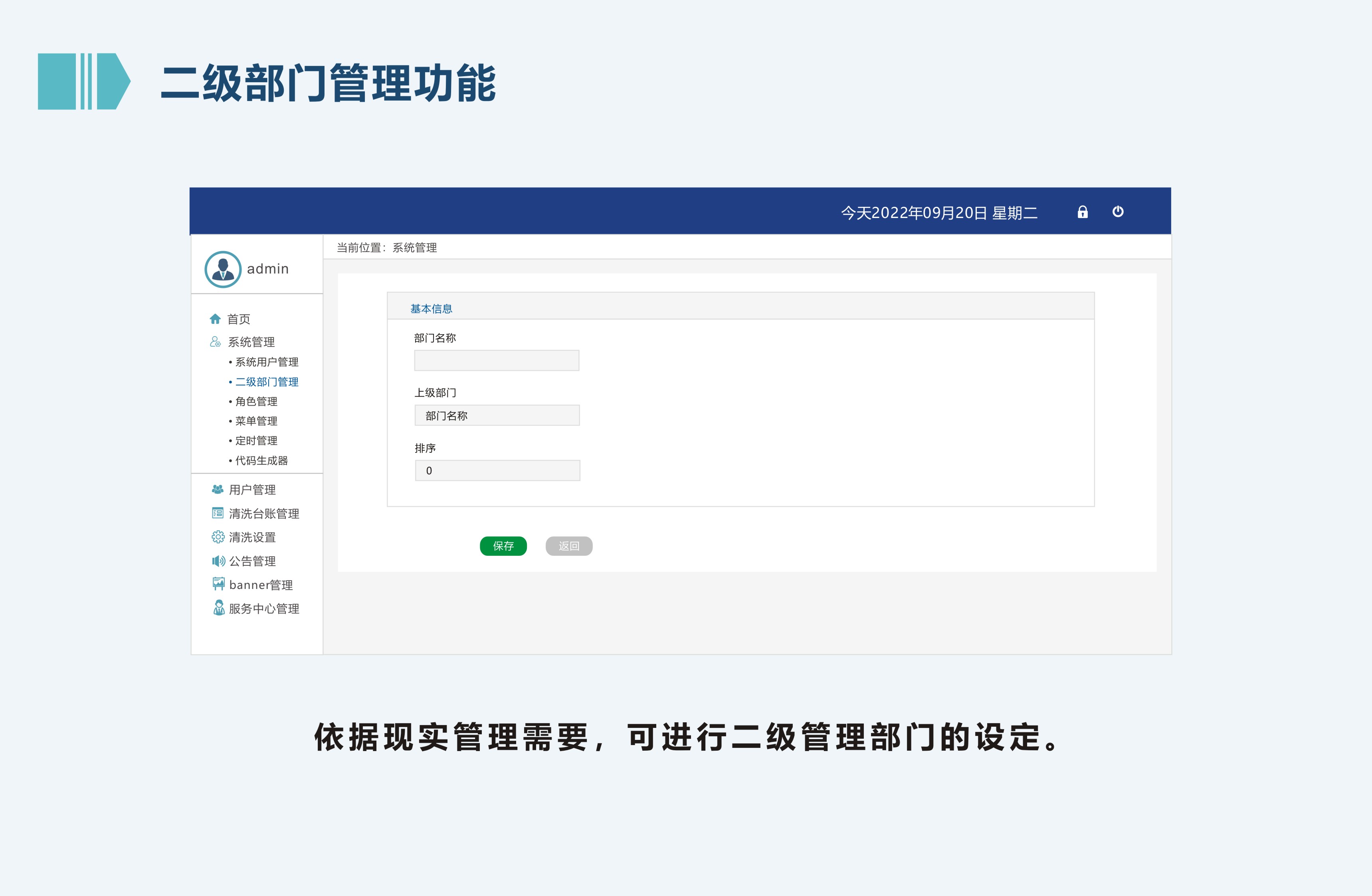Click the 部门名称 text input field
The image size is (1372, 896).
(496, 360)
